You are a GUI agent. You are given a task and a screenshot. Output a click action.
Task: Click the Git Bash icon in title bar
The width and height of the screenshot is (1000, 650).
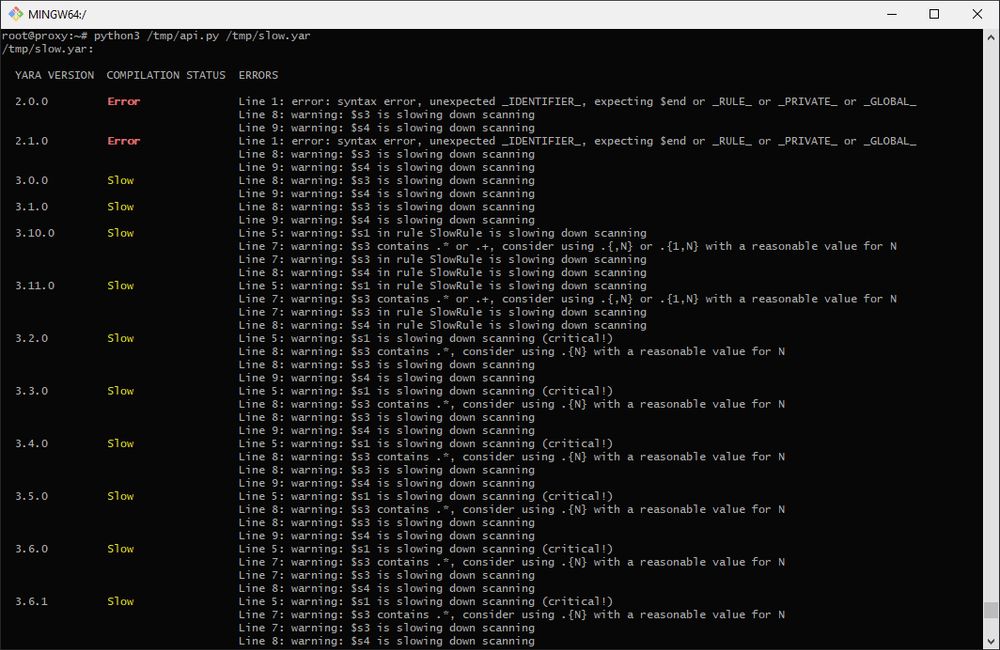coord(15,13)
